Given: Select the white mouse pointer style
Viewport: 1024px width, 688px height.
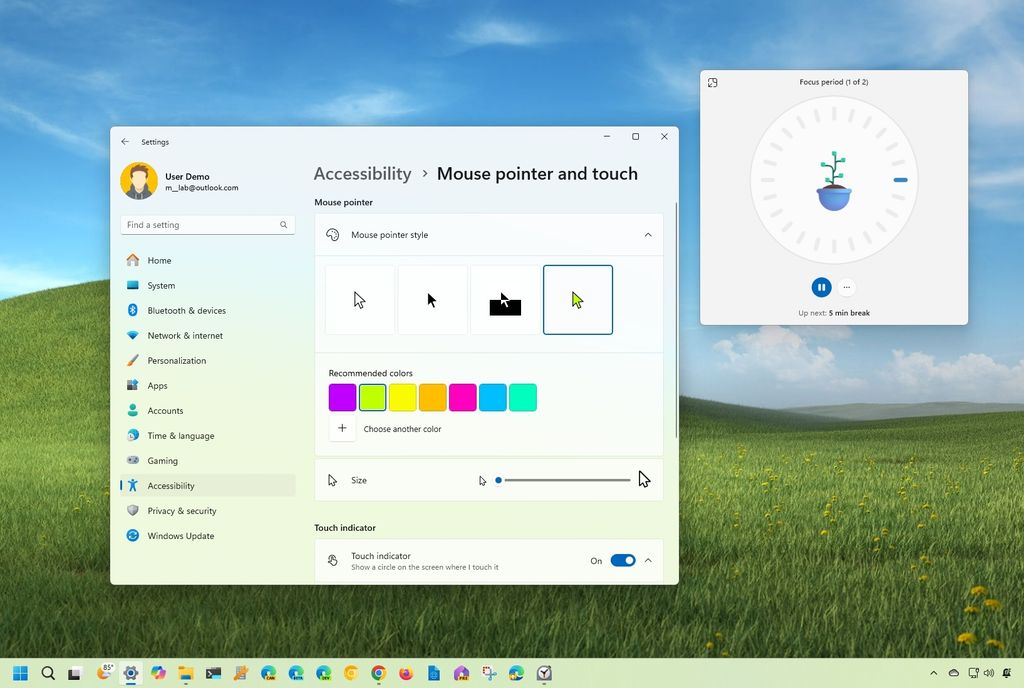Looking at the screenshot, I should (358, 299).
